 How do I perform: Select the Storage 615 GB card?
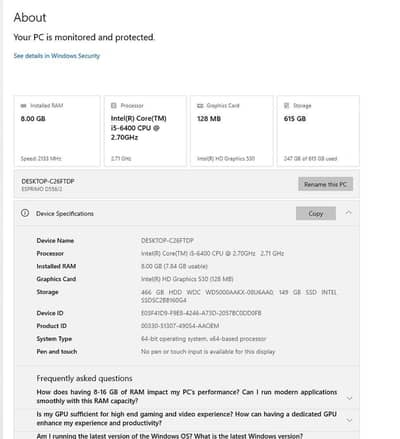(x=318, y=131)
